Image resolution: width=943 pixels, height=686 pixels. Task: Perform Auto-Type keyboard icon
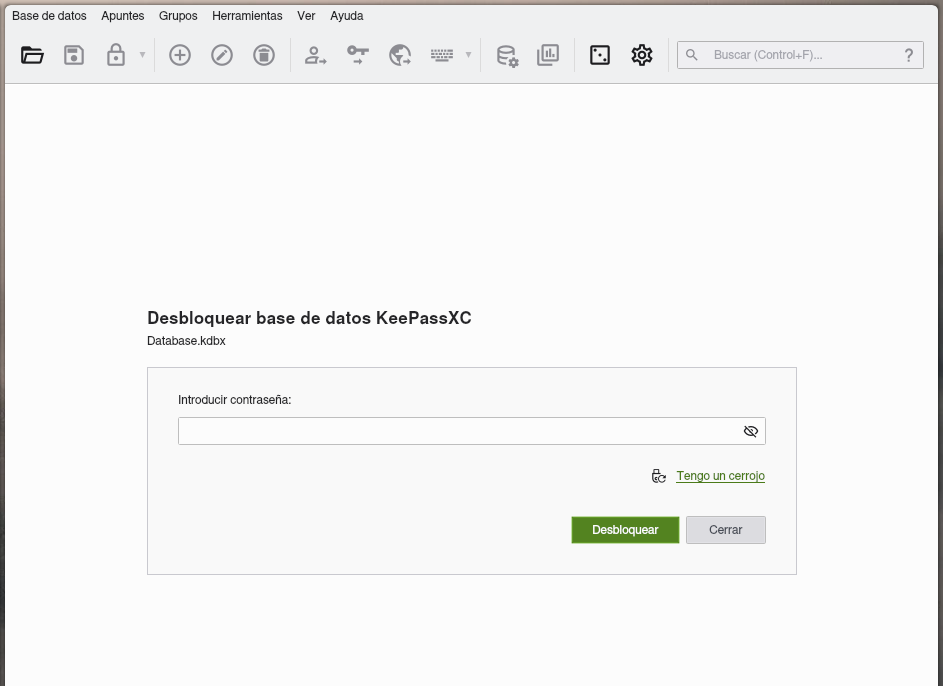point(442,55)
